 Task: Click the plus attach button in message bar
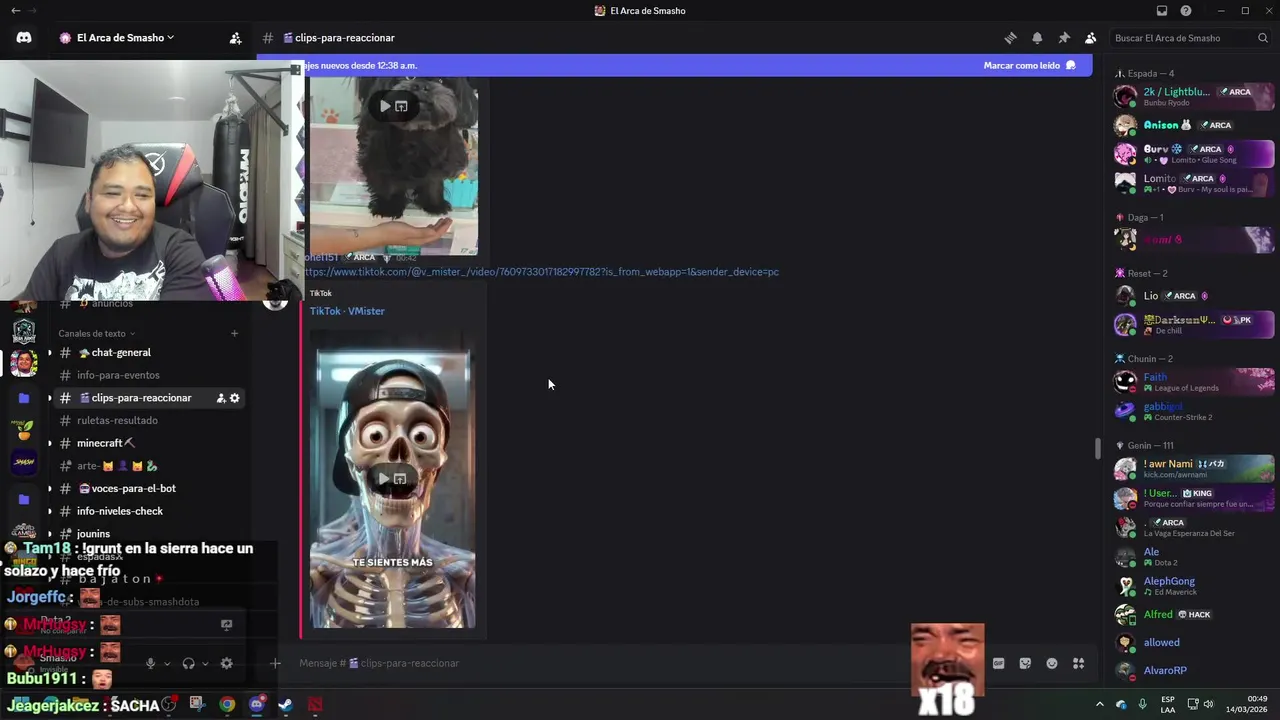(x=275, y=663)
